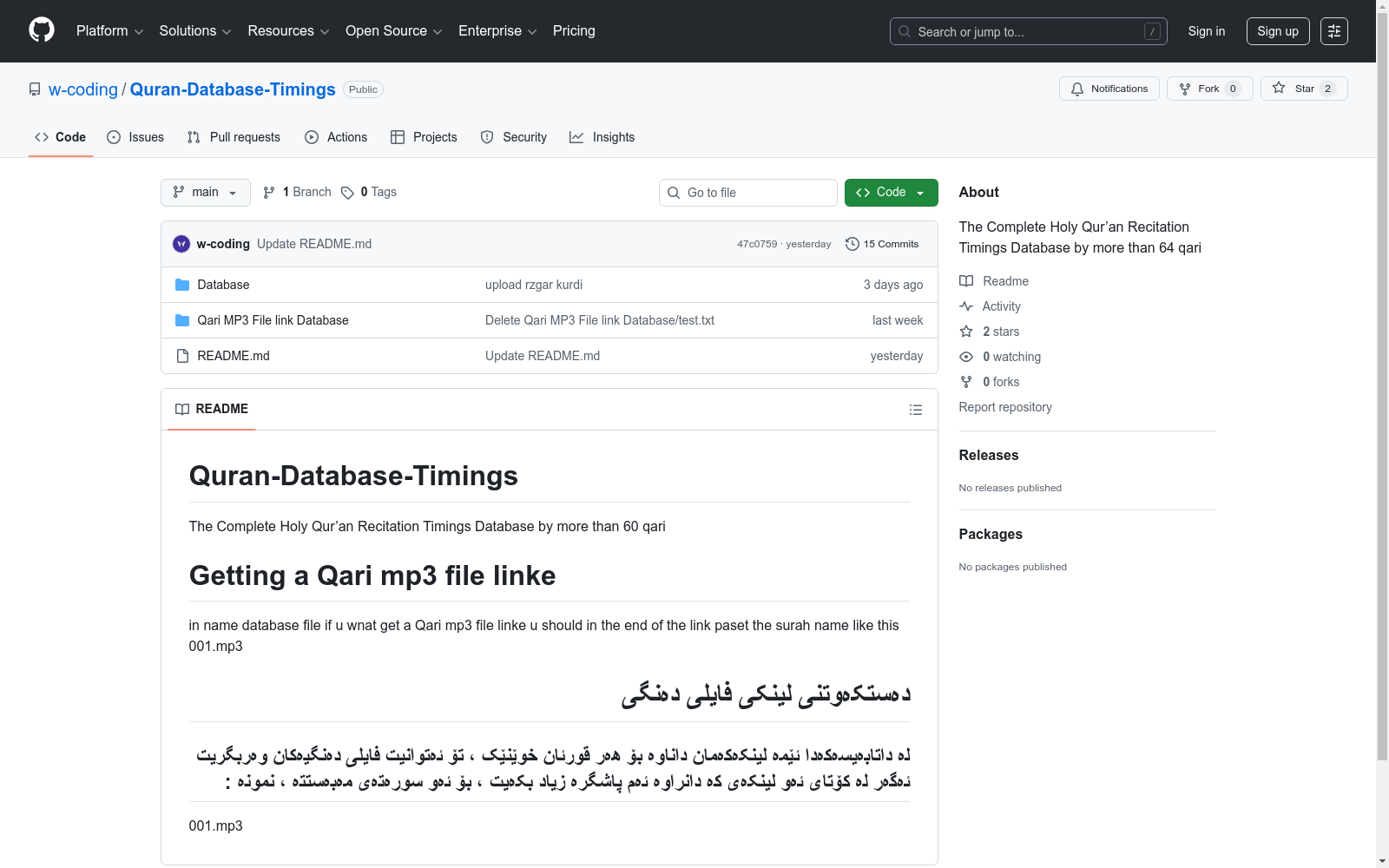The width and height of the screenshot is (1389, 868).
Task: Click the Sign up button
Action: 1278,31
